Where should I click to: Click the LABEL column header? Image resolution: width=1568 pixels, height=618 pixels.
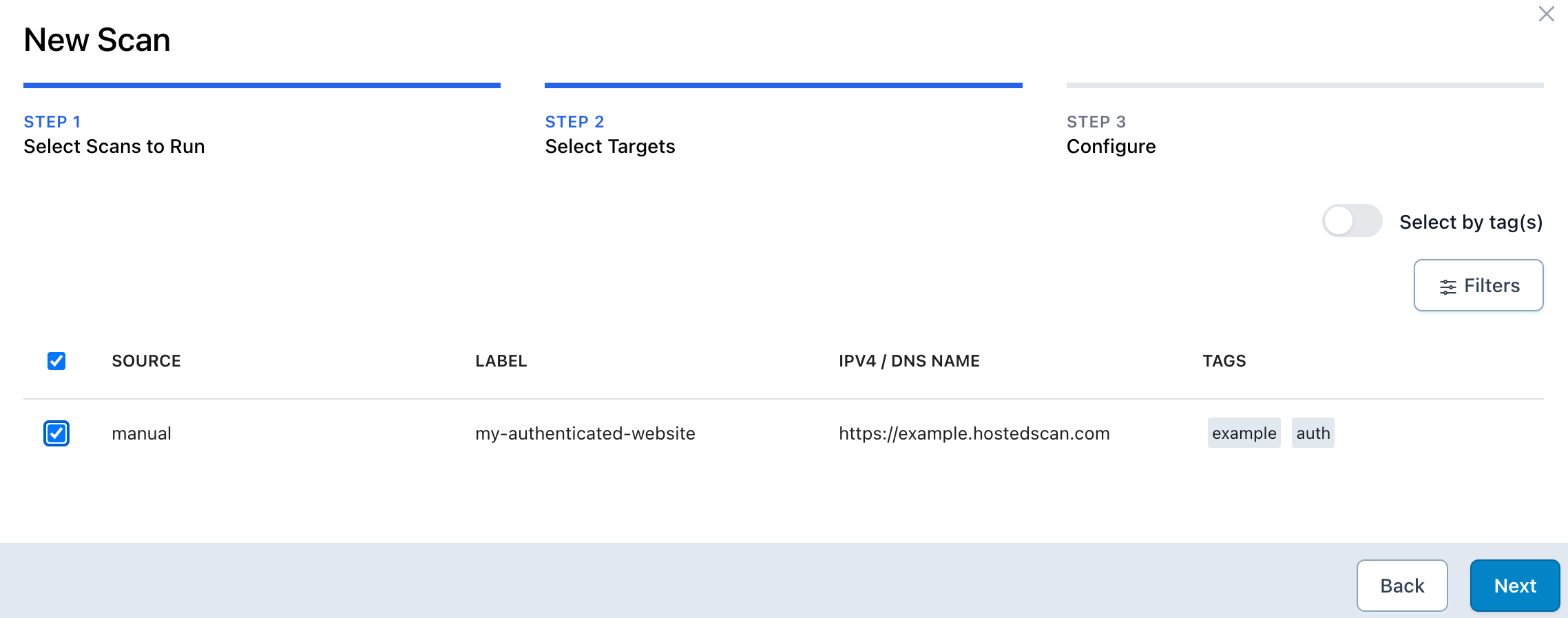coord(501,361)
